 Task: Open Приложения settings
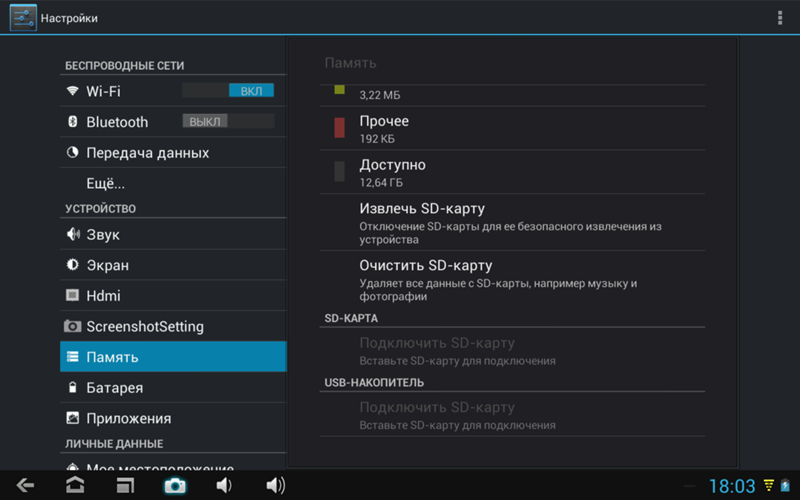click(173, 418)
